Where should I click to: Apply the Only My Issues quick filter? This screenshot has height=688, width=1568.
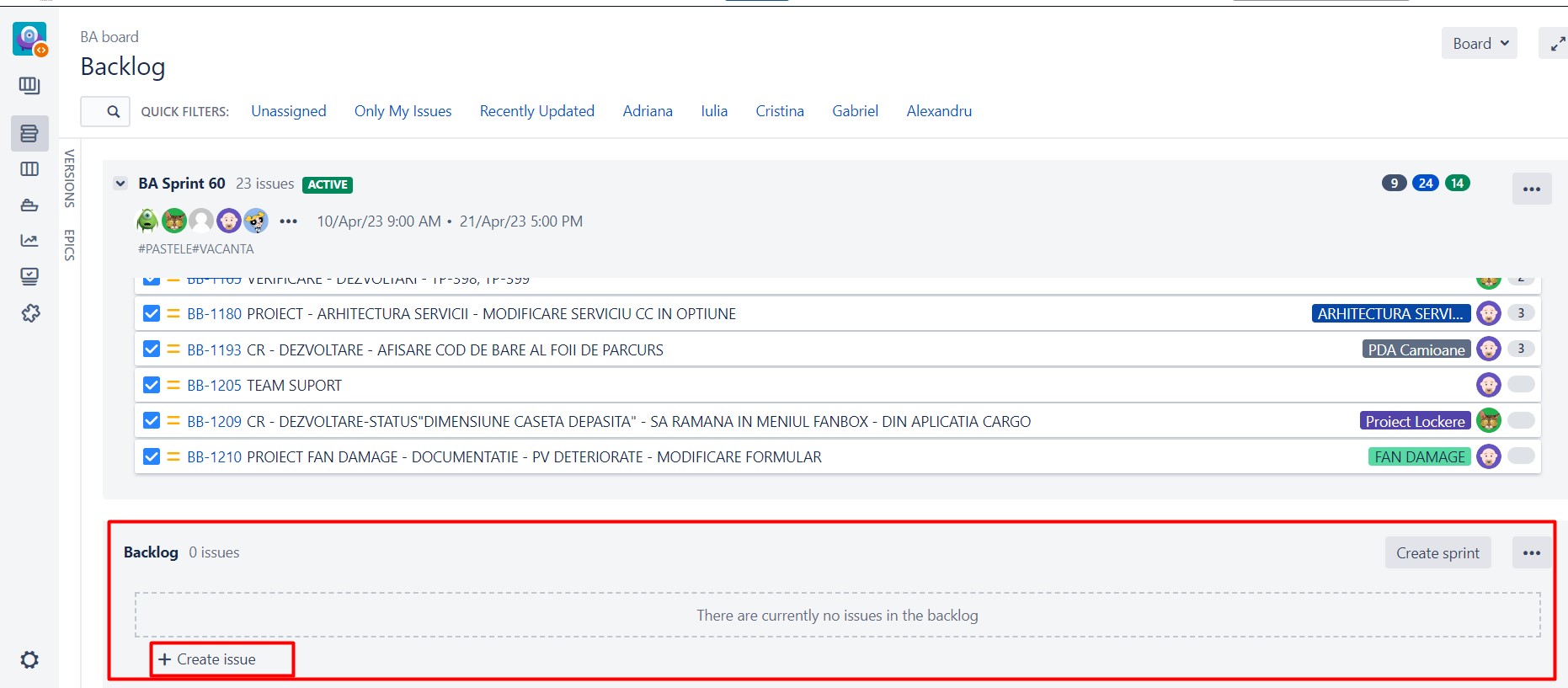[403, 111]
